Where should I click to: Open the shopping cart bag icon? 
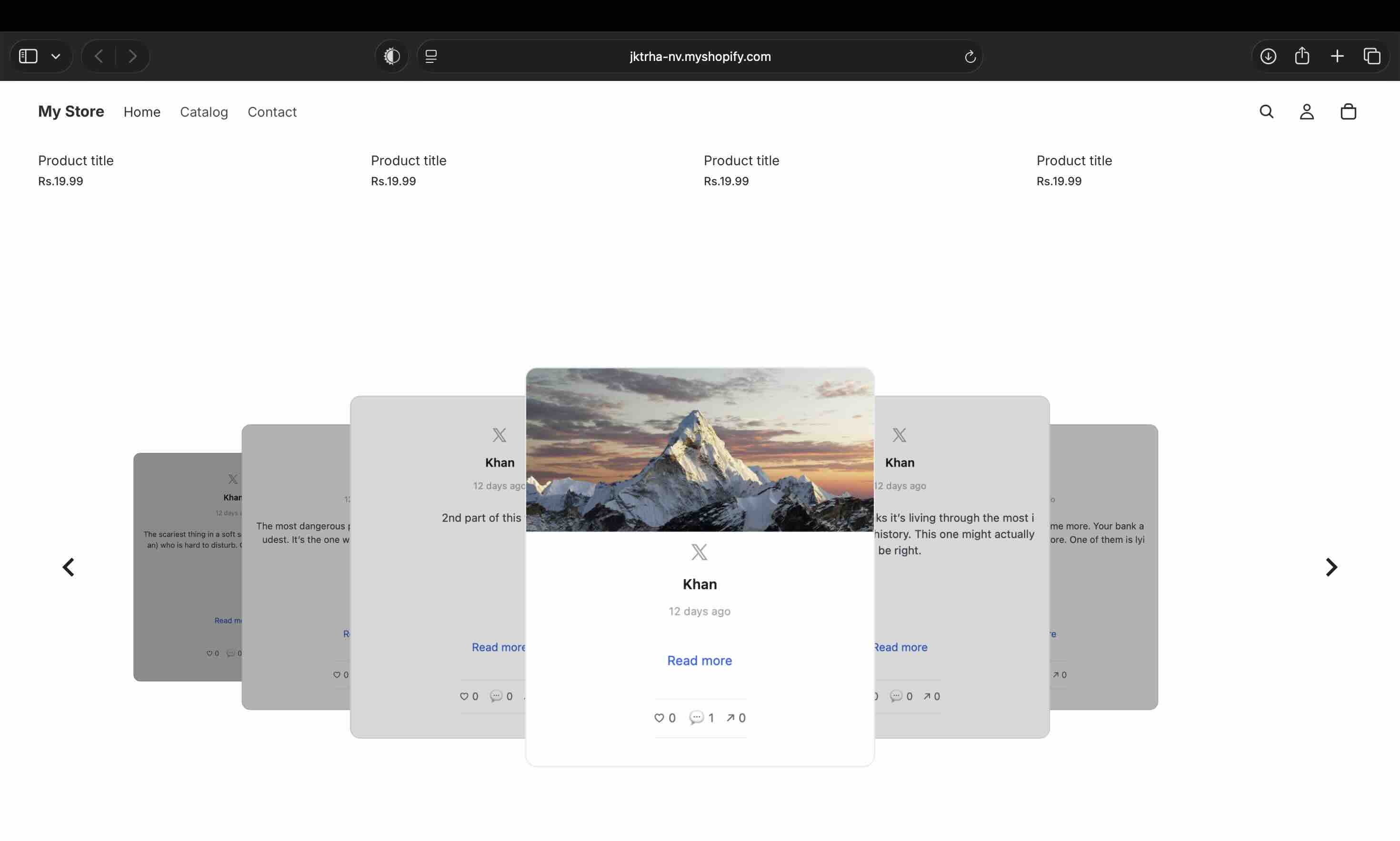(1348, 111)
